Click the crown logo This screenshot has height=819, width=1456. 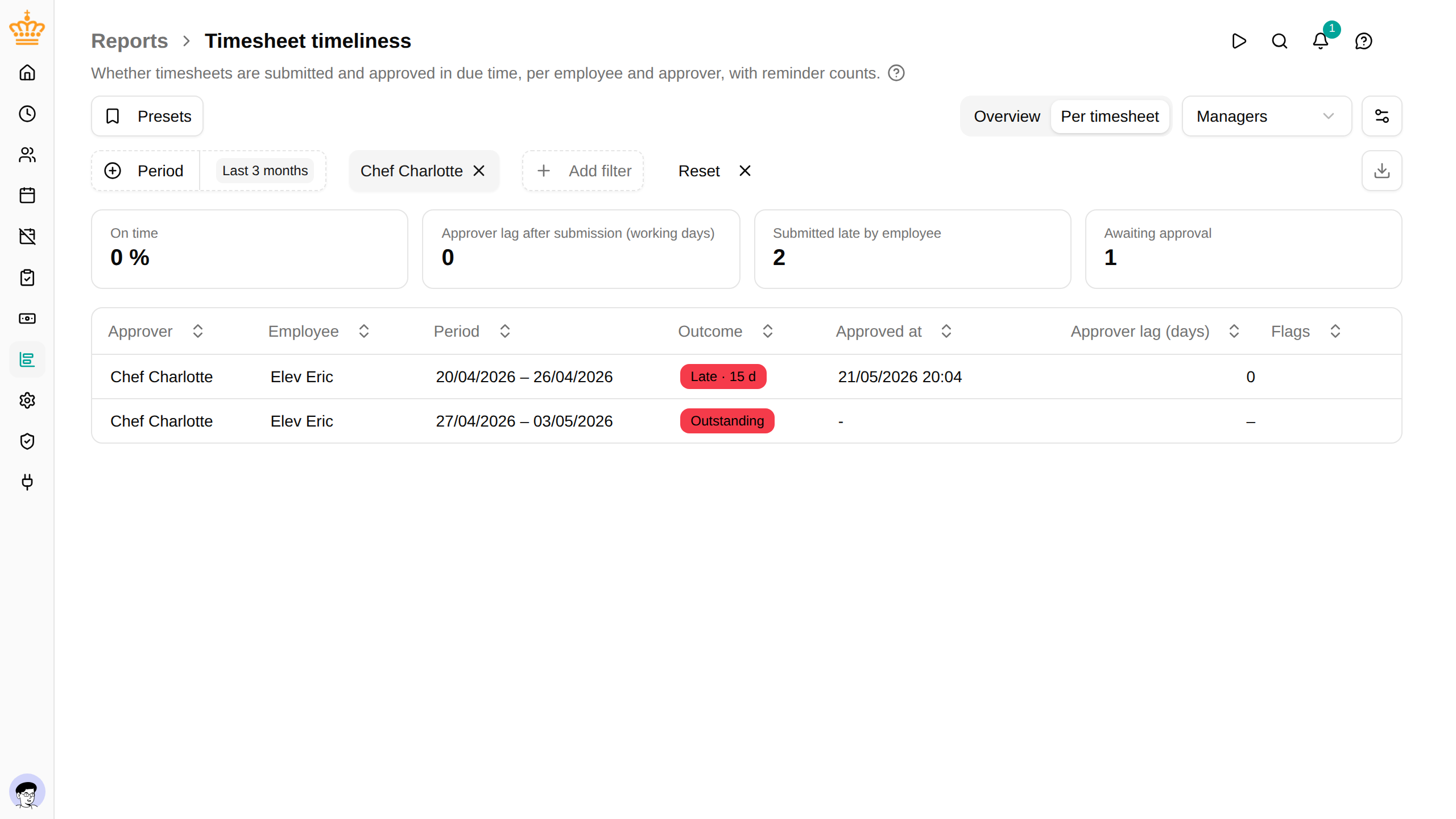pyautogui.click(x=27, y=27)
